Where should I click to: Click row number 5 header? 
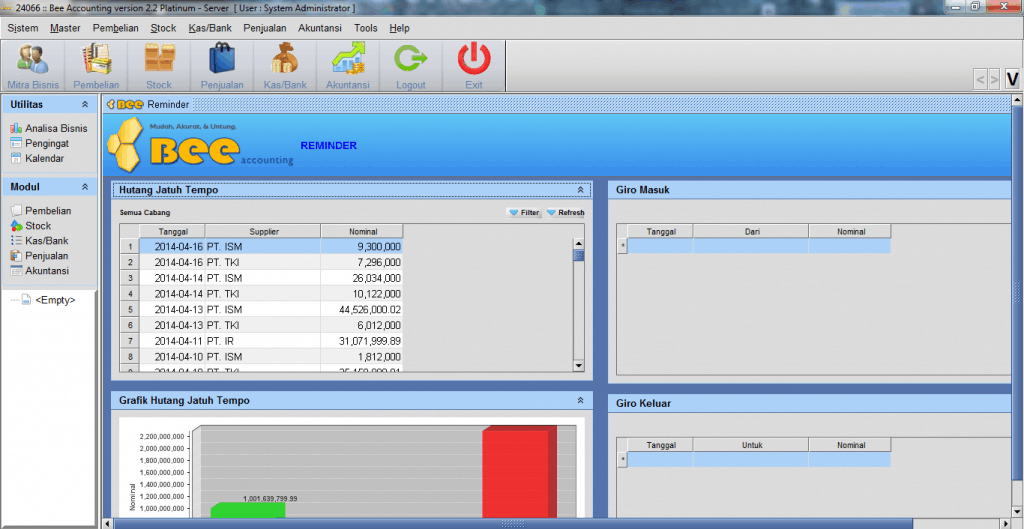[x=130, y=310]
